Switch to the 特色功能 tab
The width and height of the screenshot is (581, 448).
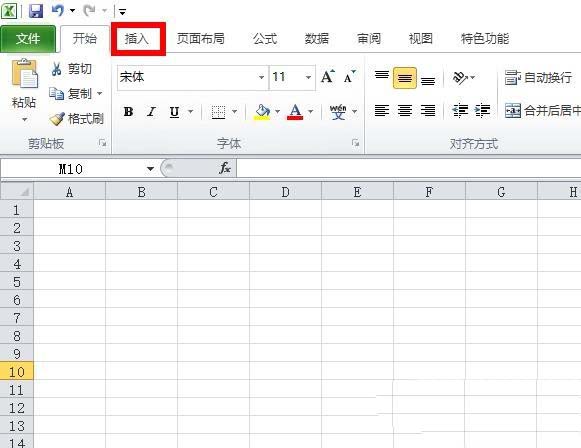[485, 39]
